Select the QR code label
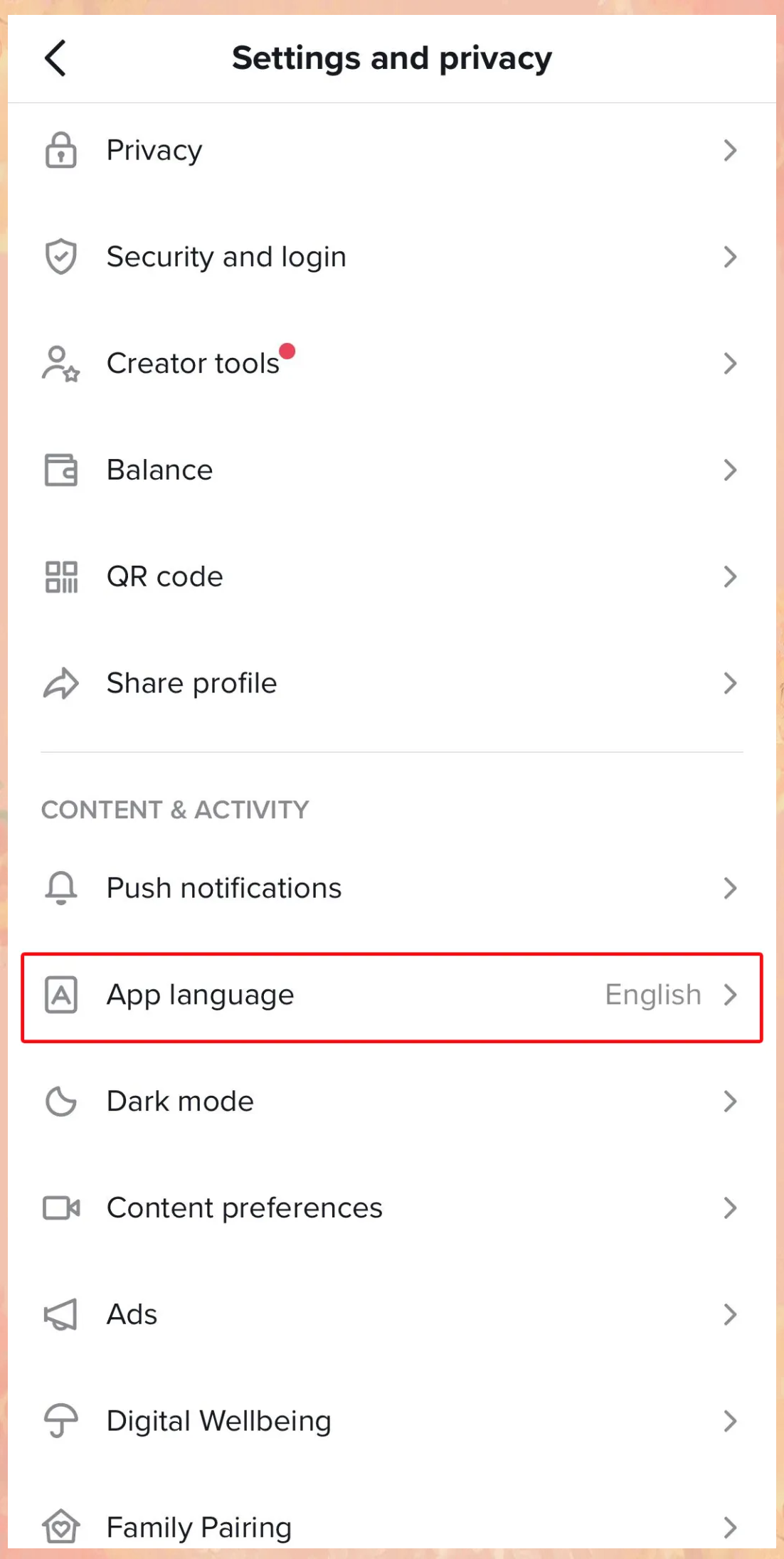784x1559 pixels. pos(165,576)
